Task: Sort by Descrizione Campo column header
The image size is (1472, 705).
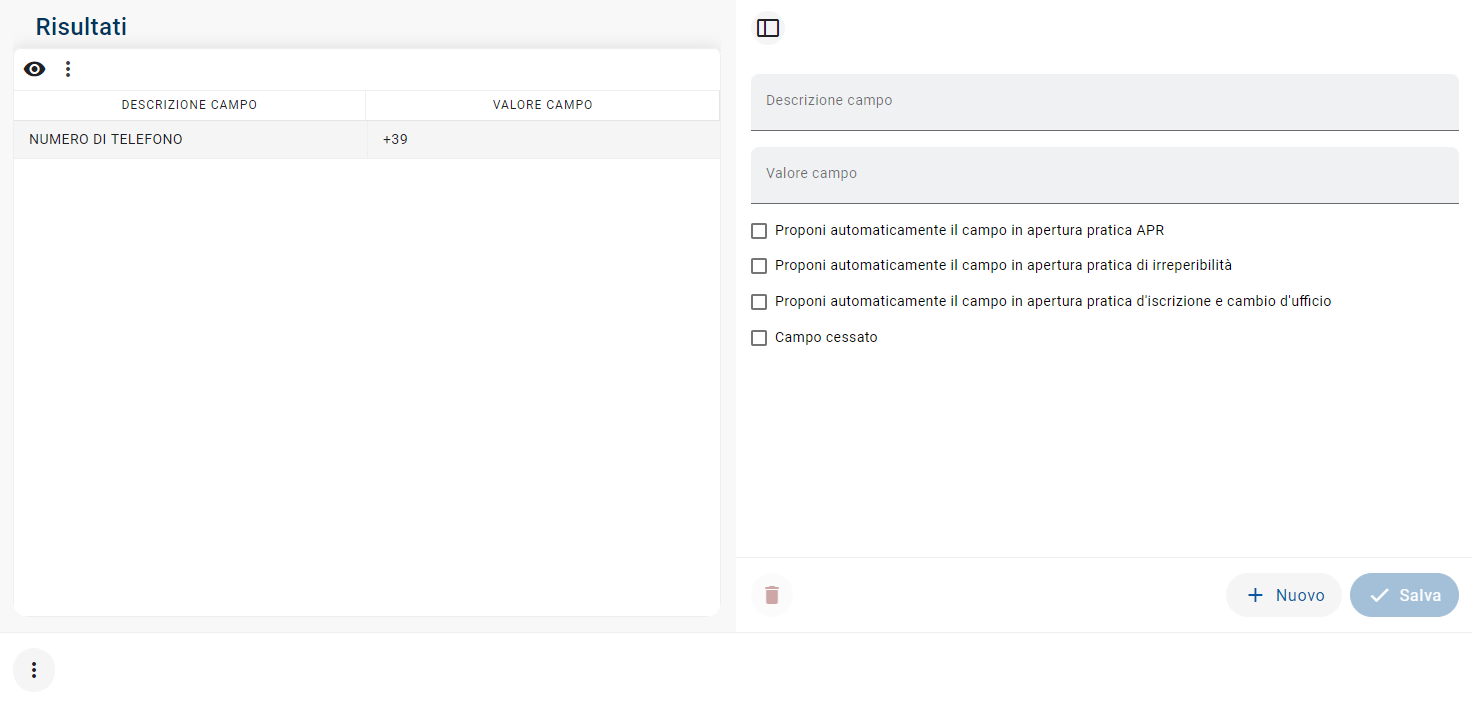Action: (x=189, y=105)
